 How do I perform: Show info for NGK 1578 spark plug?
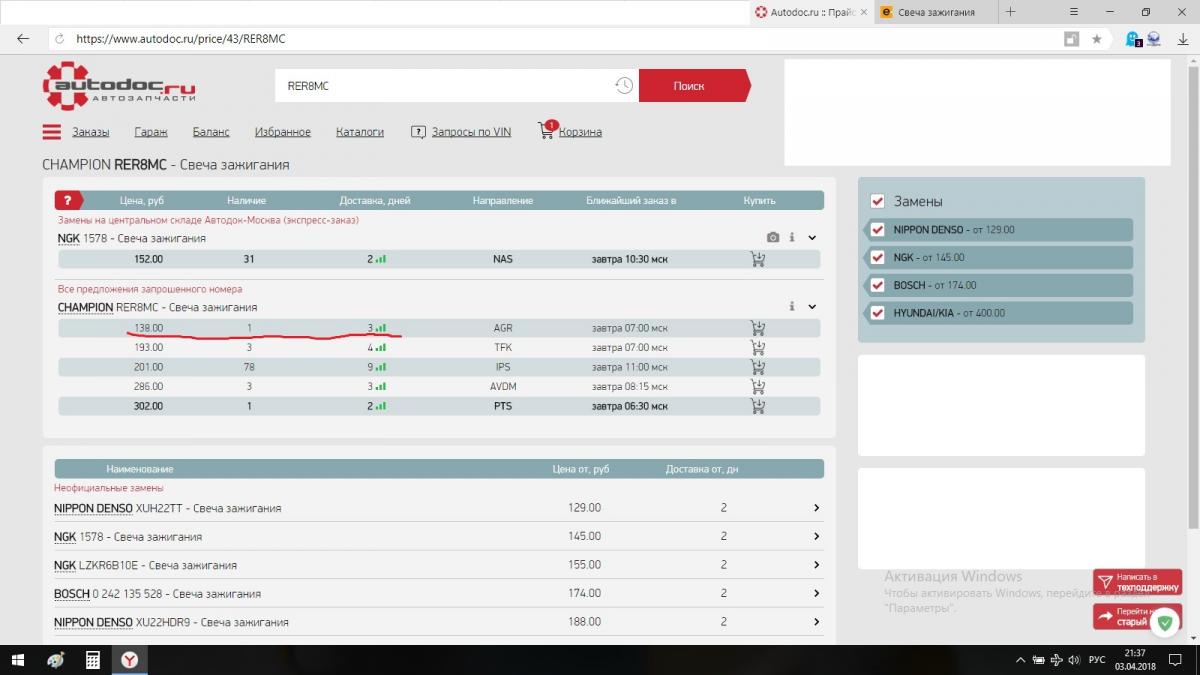click(792, 238)
